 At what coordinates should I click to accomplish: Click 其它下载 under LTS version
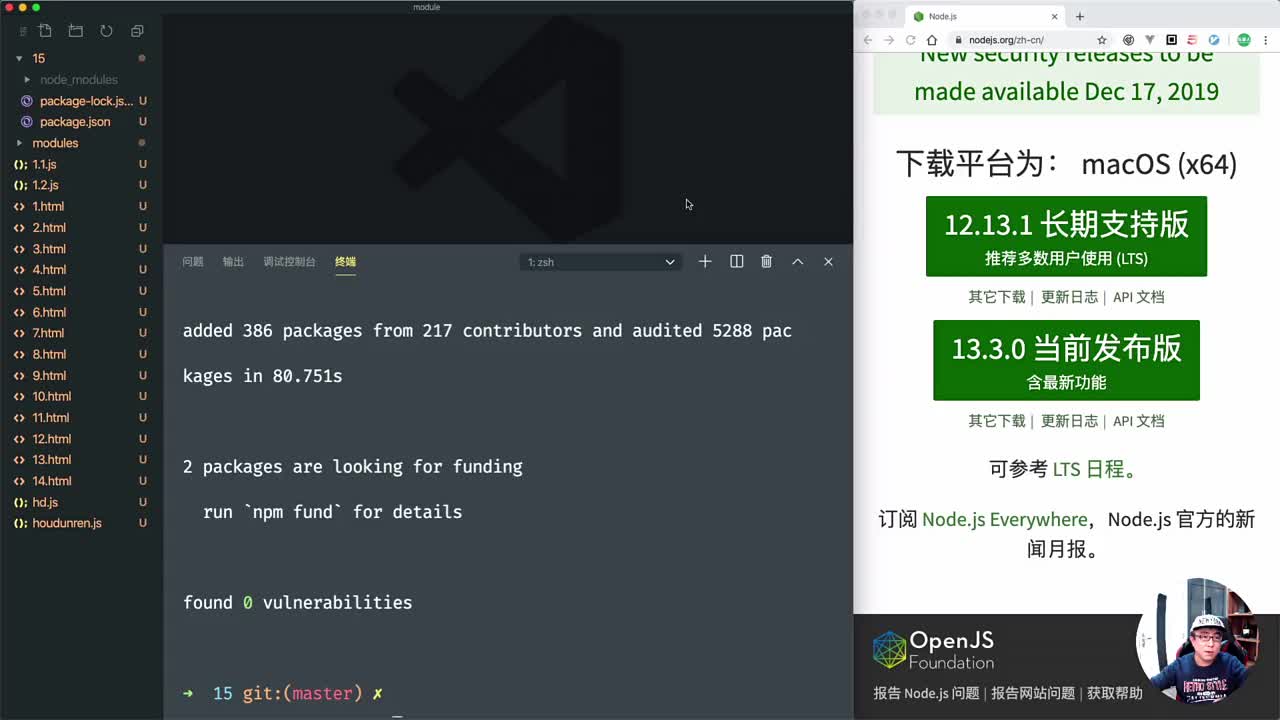997,297
